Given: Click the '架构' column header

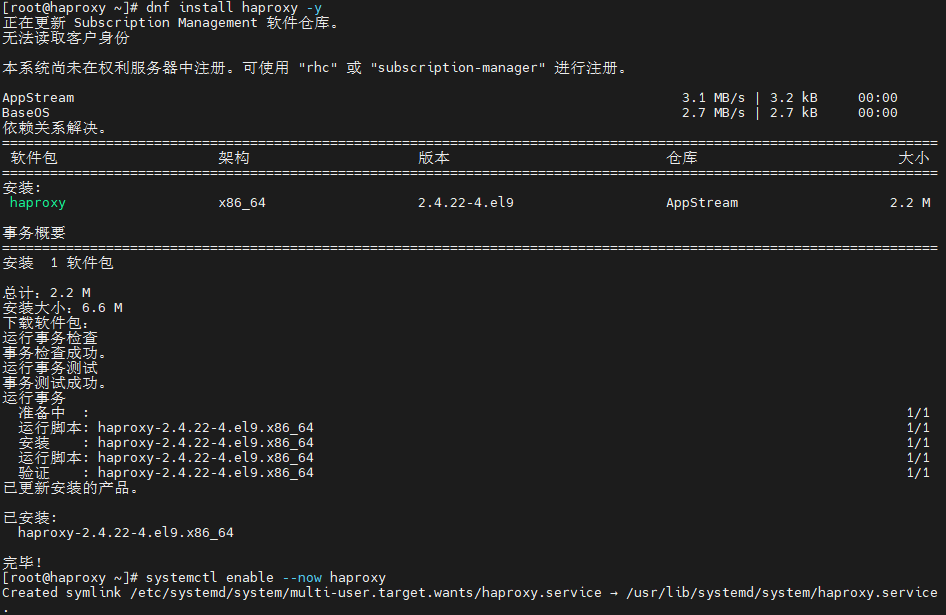Looking at the screenshot, I should click(233, 158).
